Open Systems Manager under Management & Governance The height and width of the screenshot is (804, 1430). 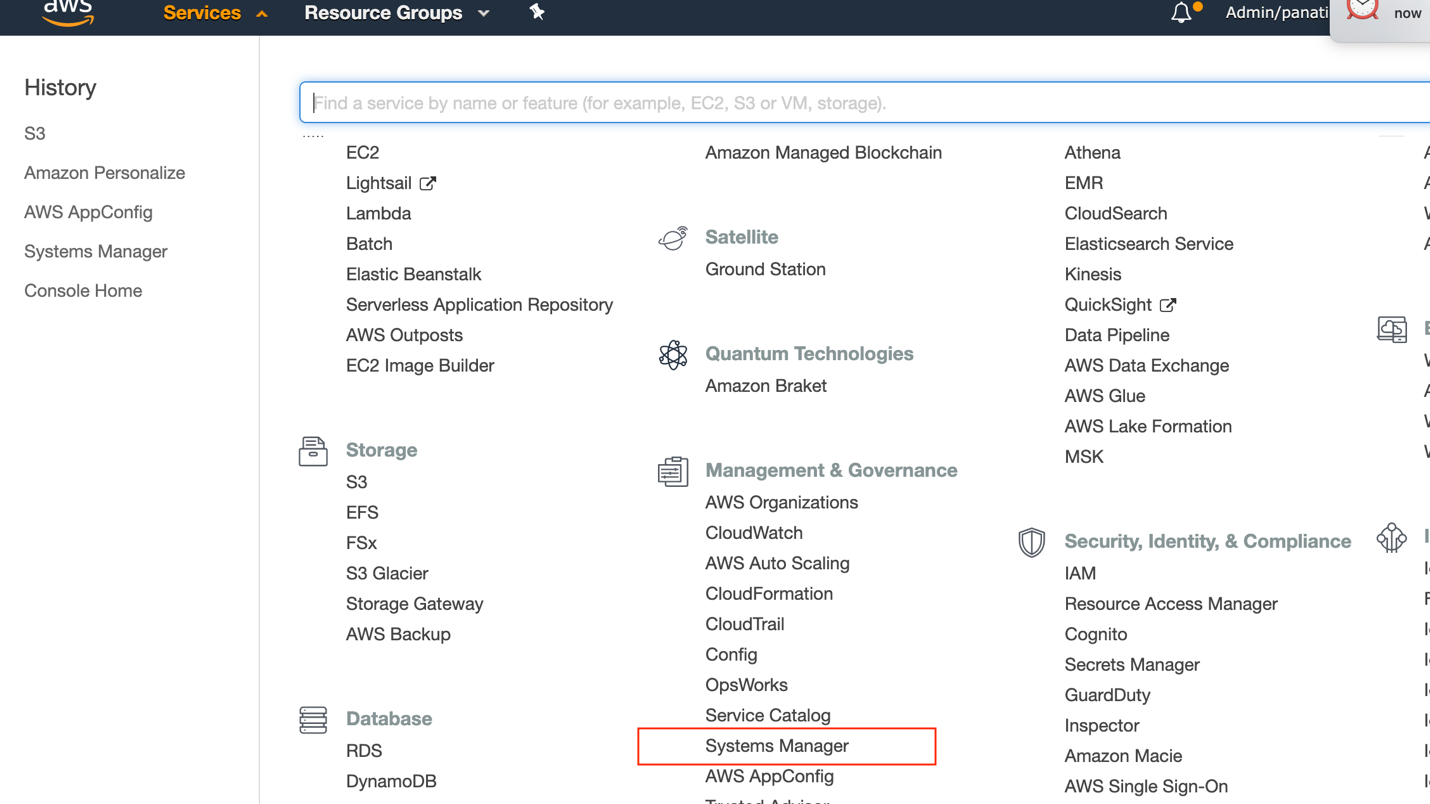click(x=777, y=746)
